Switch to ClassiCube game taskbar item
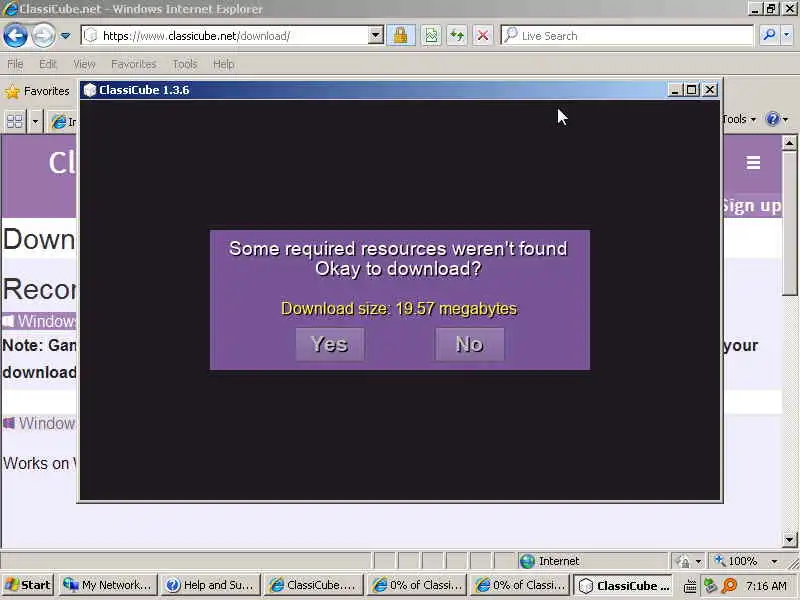This screenshot has width=800, height=600. (x=623, y=585)
